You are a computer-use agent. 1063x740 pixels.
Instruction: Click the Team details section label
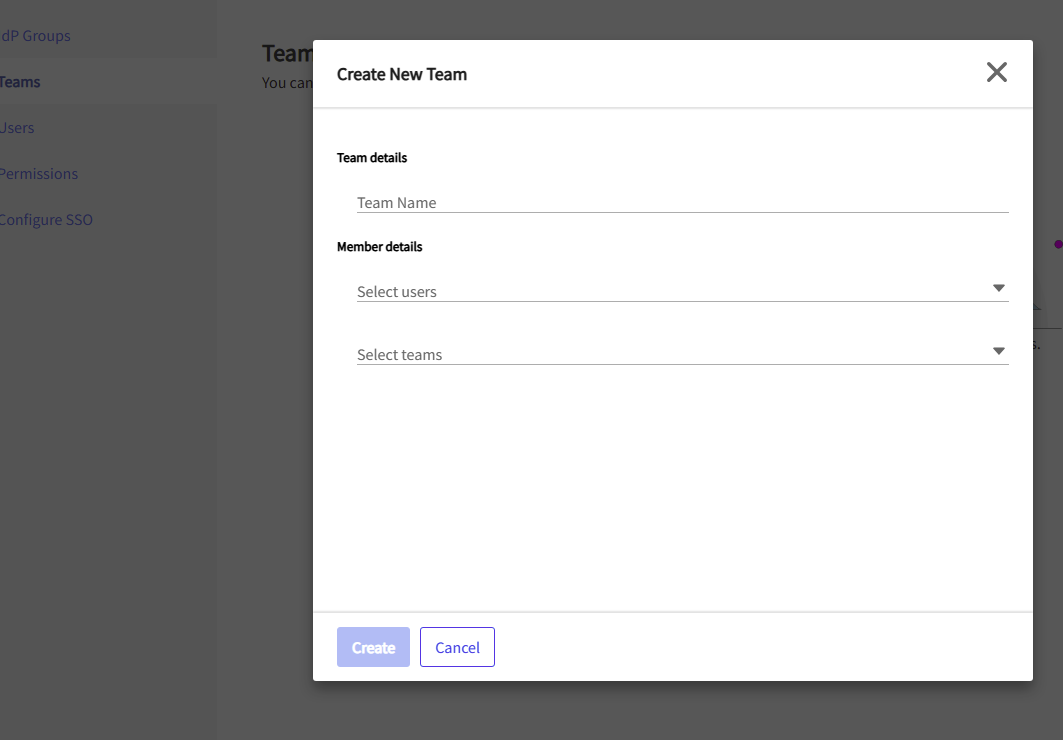pos(372,158)
